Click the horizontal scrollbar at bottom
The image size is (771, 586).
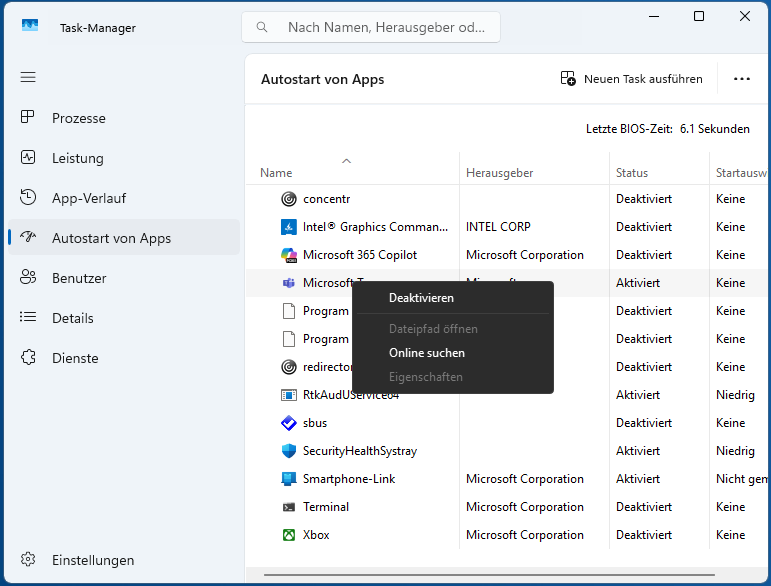point(489,574)
